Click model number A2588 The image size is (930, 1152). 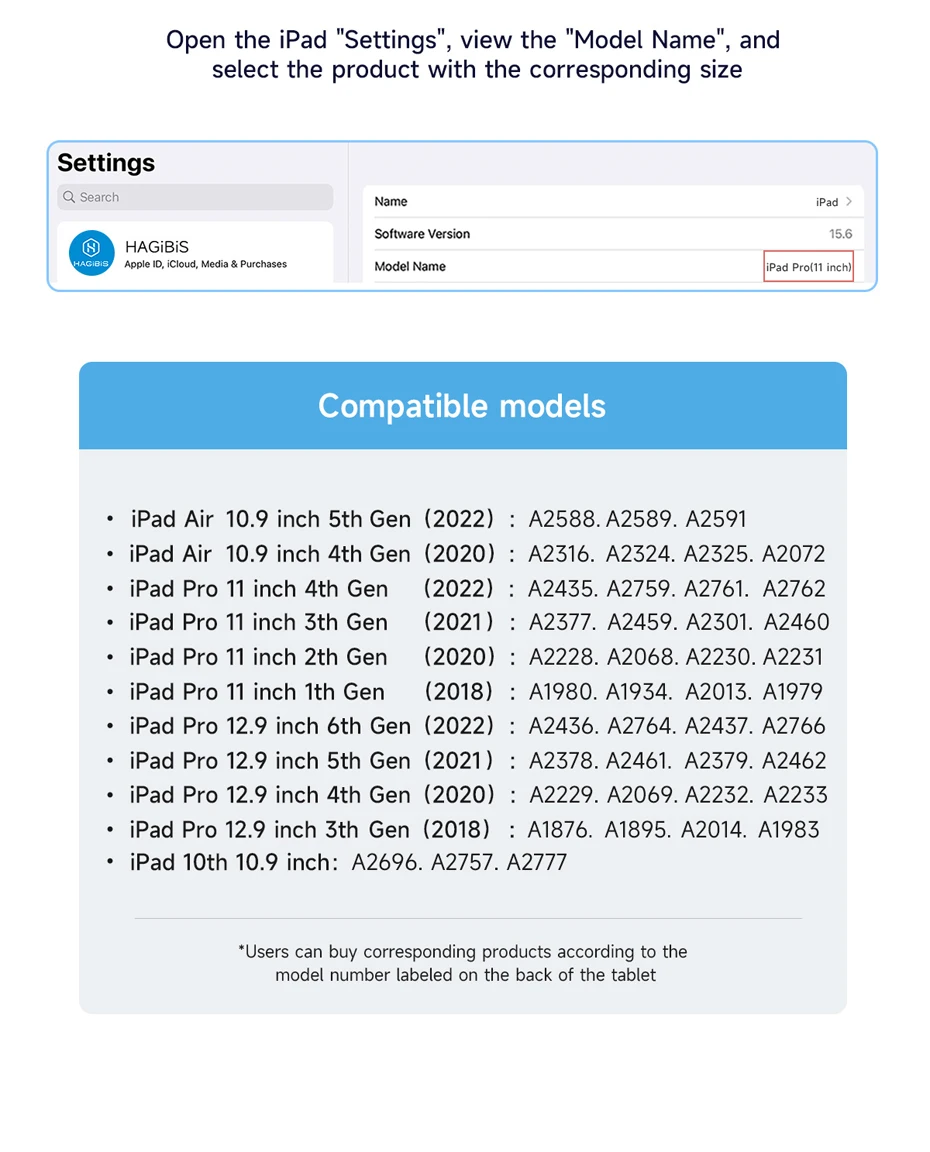pyautogui.click(x=564, y=519)
